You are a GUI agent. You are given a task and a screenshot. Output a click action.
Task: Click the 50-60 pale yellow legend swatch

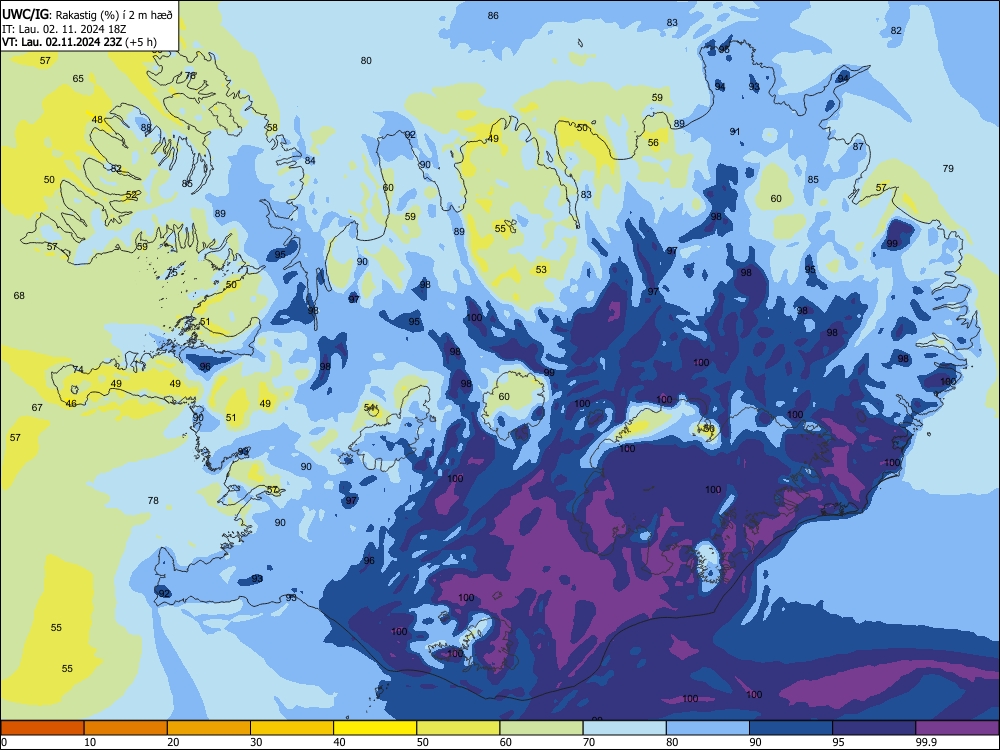point(458,728)
